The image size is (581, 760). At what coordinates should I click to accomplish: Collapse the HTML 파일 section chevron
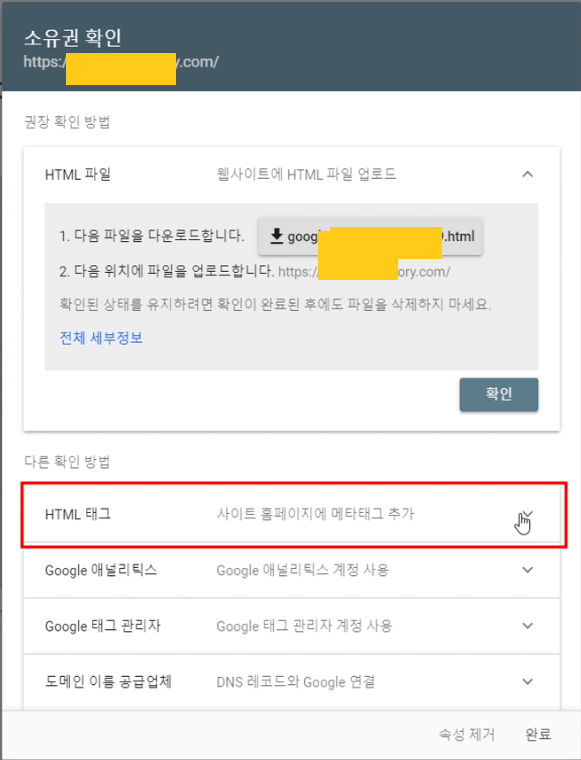click(x=528, y=174)
